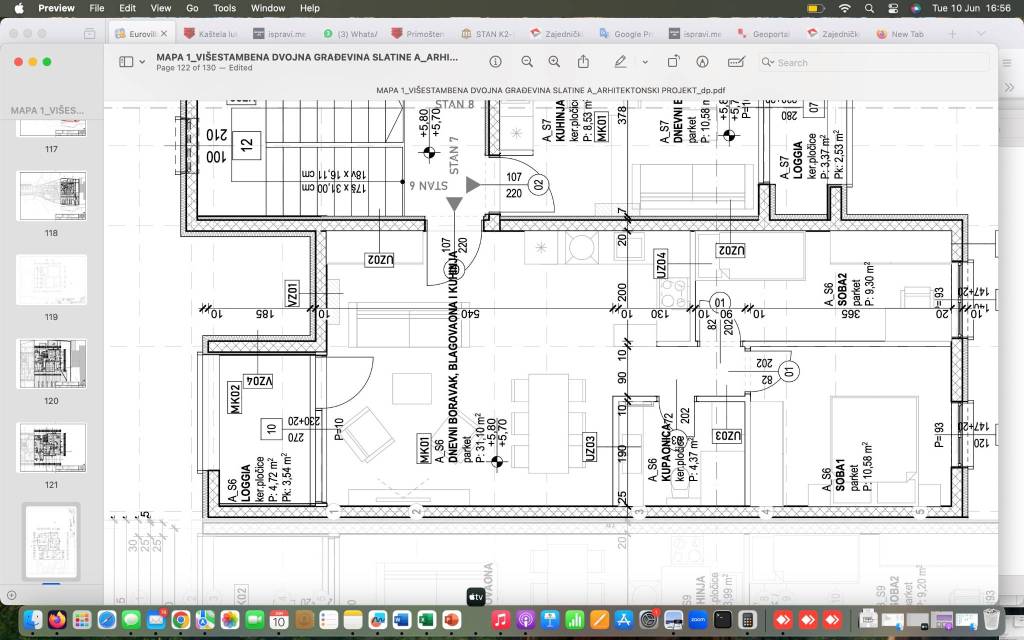The width and height of the screenshot is (1024, 640).
Task: Toggle the Markup toolbar
Action: 702,62
